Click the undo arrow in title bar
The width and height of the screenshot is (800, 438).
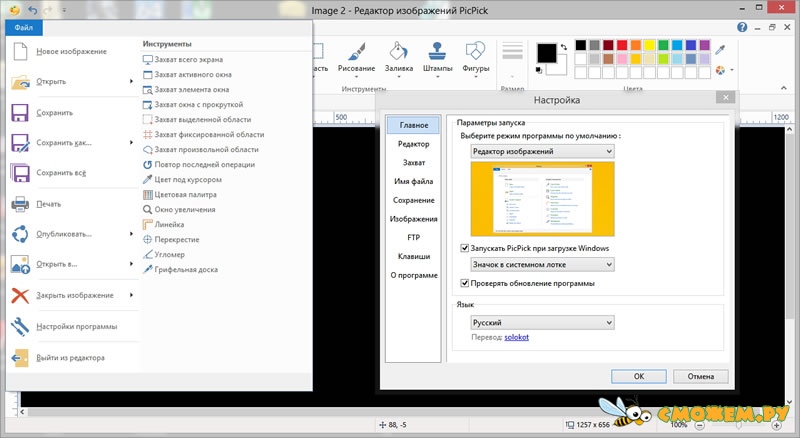33,10
